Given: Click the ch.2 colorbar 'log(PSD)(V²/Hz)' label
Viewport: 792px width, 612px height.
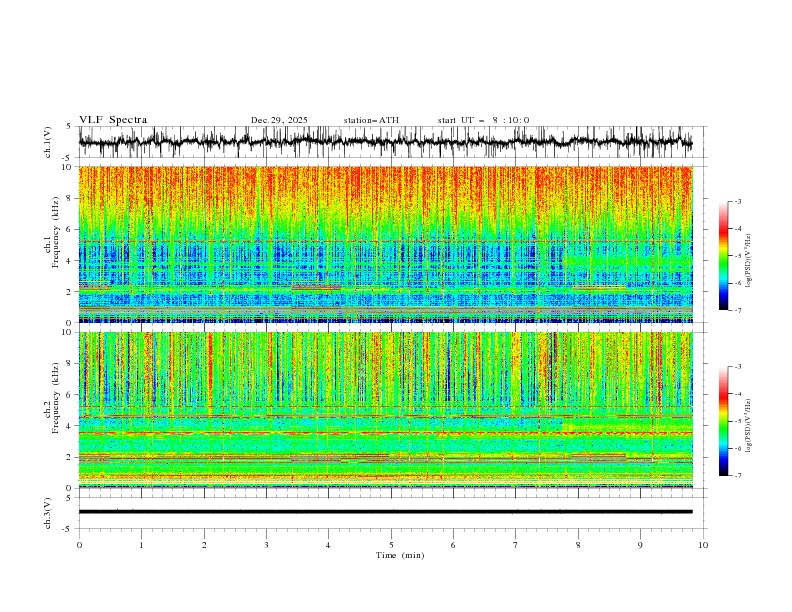Looking at the screenshot, I should 748,425.
